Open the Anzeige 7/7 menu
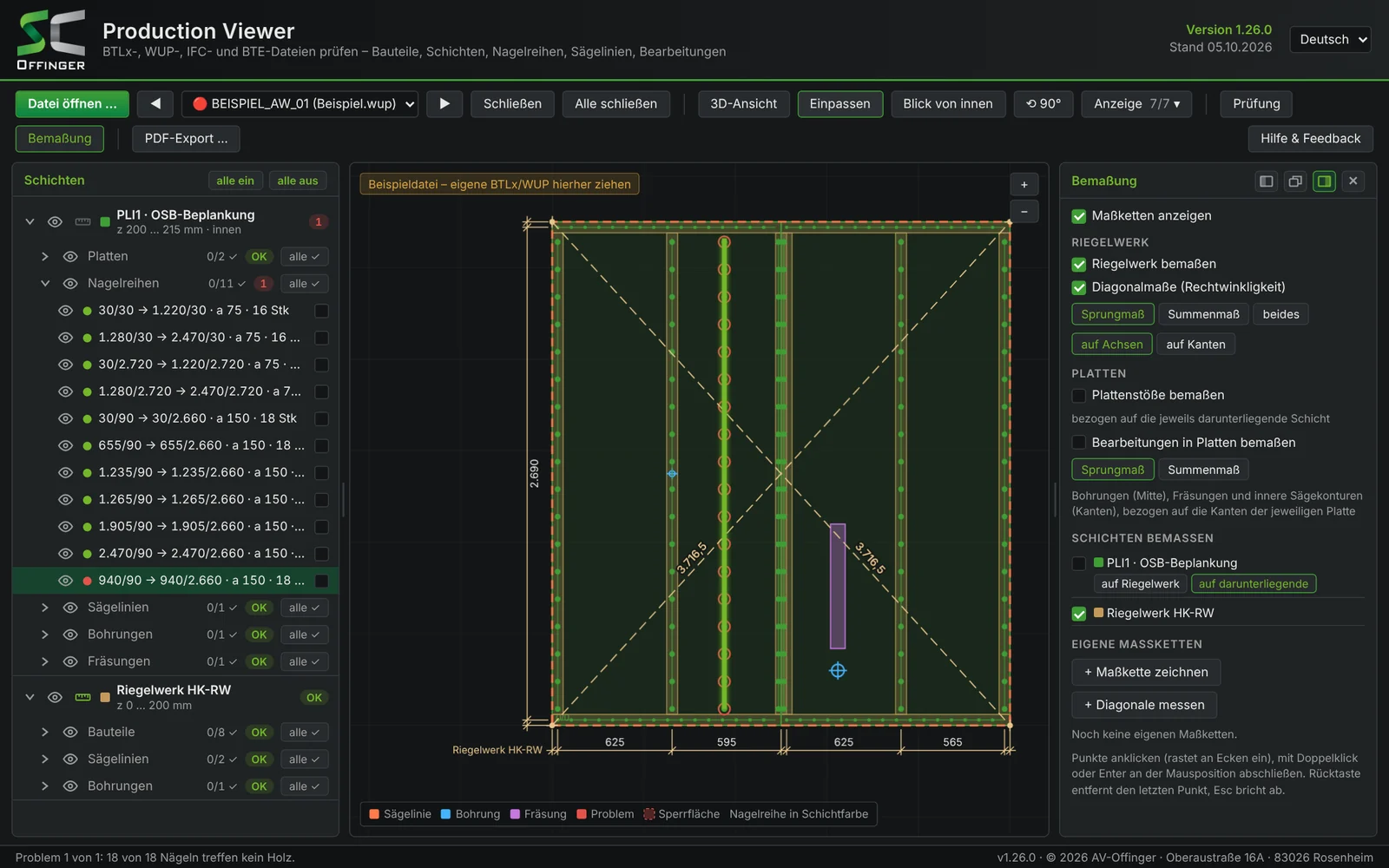1389x868 pixels. point(1136,103)
